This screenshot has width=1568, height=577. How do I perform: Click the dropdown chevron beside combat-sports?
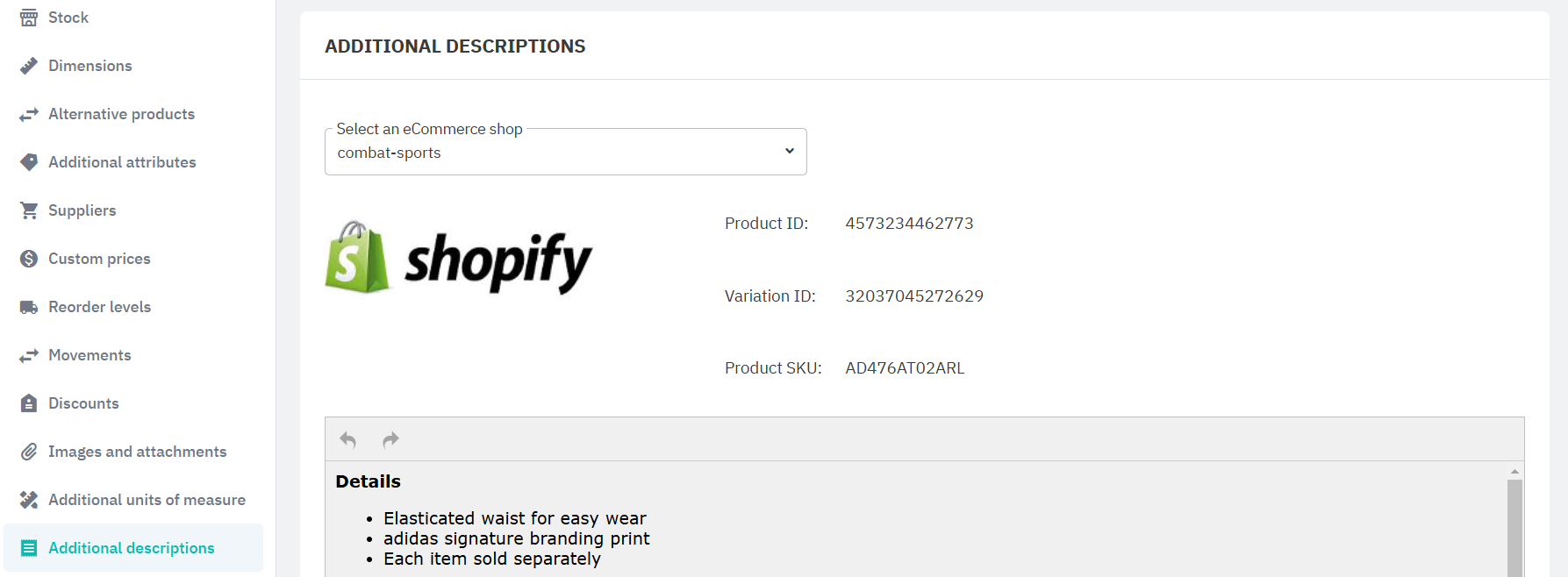pos(789,151)
